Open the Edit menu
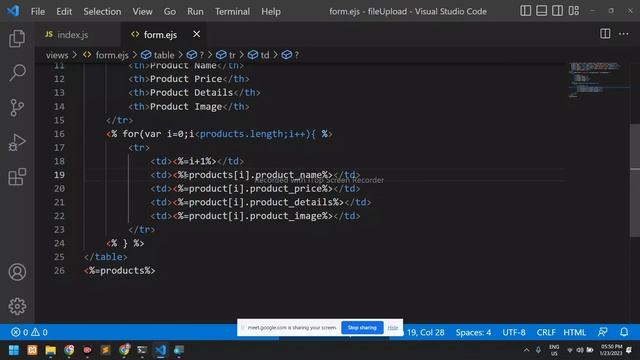 click(x=64, y=11)
